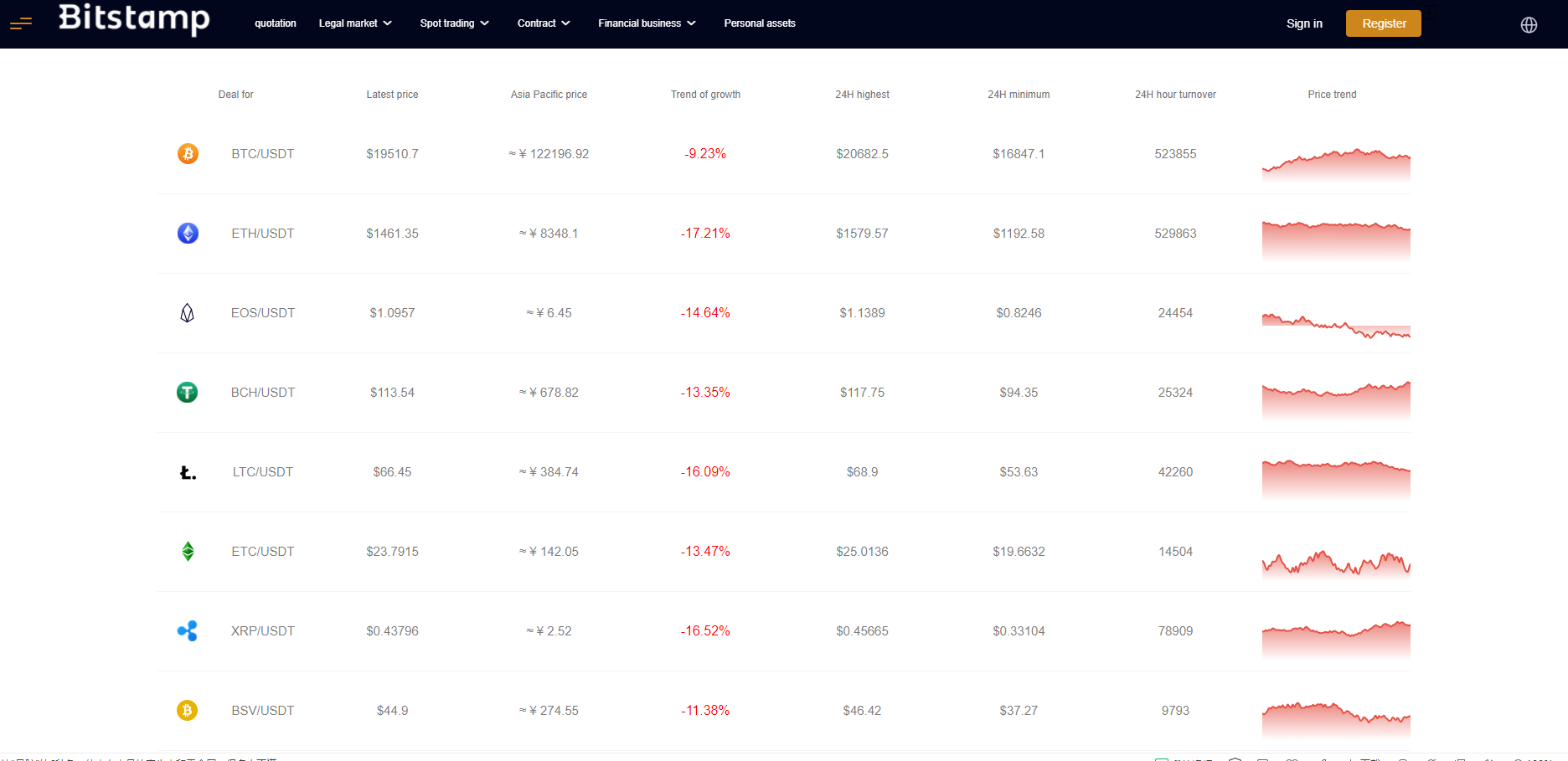Open the globe language selector
The width and height of the screenshot is (1568, 761).
pyautogui.click(x=1529, y=24)
